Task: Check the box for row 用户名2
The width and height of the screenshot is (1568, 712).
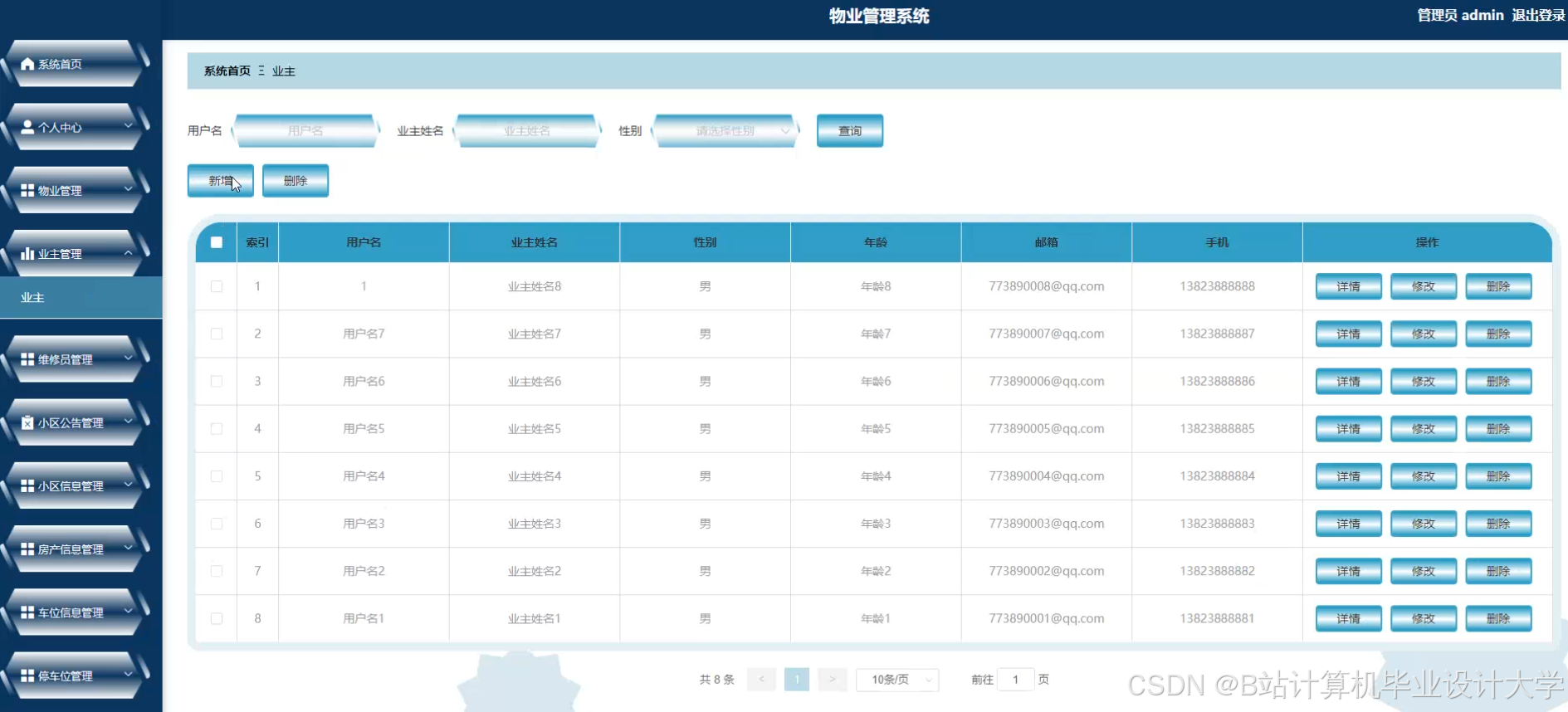Action: point(217,571)
